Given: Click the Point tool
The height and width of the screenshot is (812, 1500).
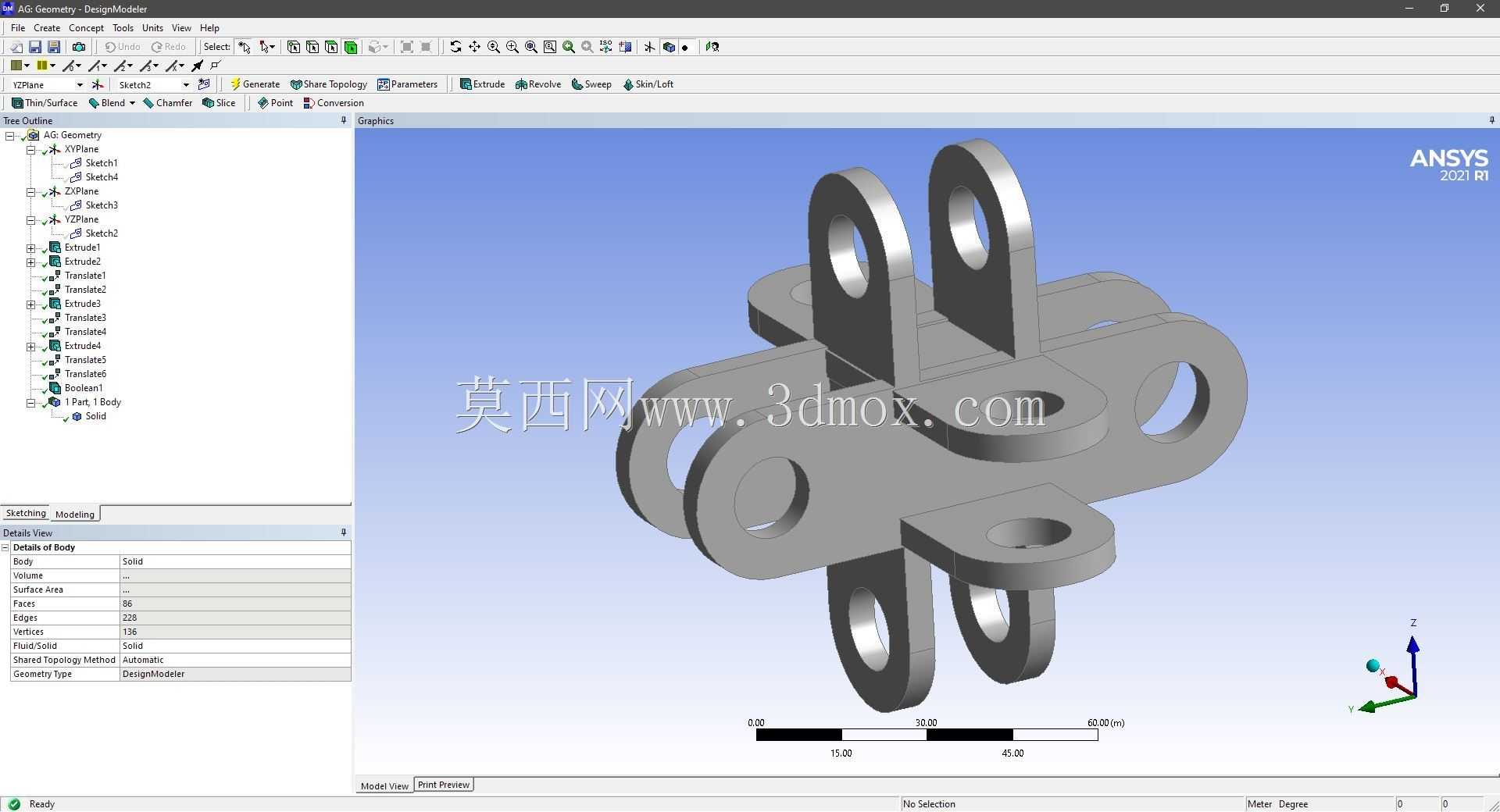Looking at the screenshot, I should (x=275, y=103).
